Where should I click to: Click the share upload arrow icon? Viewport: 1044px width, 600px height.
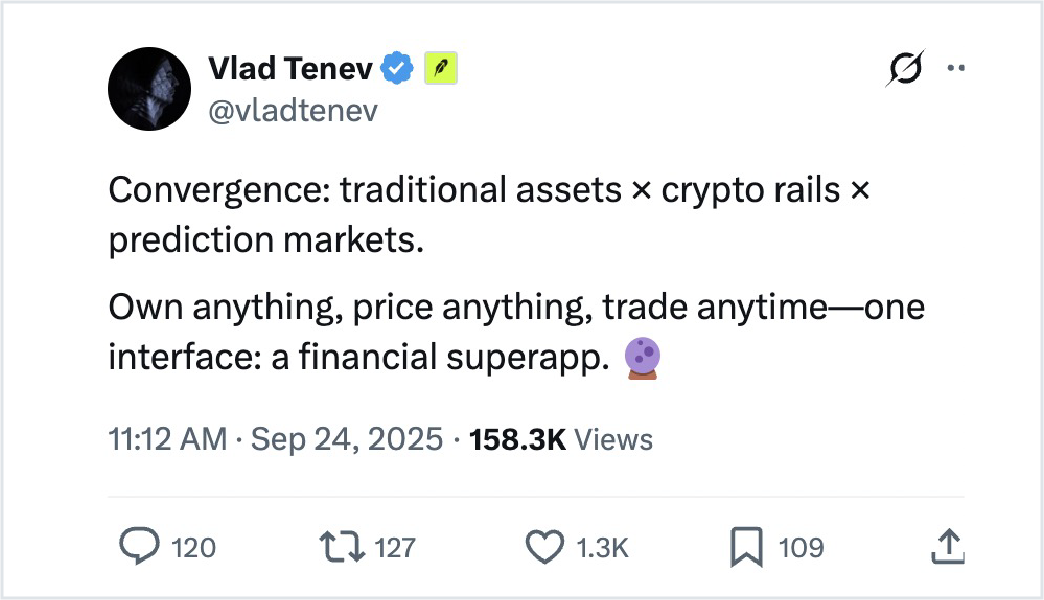(x=947, y=546)
